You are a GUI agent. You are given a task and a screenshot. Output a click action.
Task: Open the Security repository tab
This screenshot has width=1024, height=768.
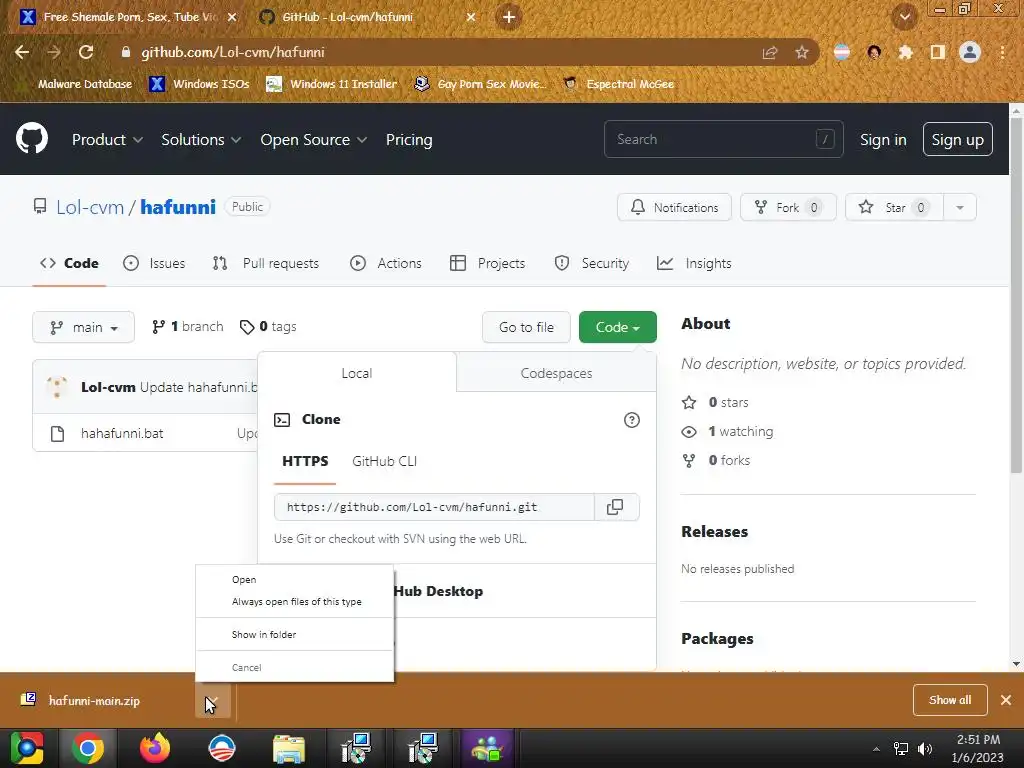592,263
